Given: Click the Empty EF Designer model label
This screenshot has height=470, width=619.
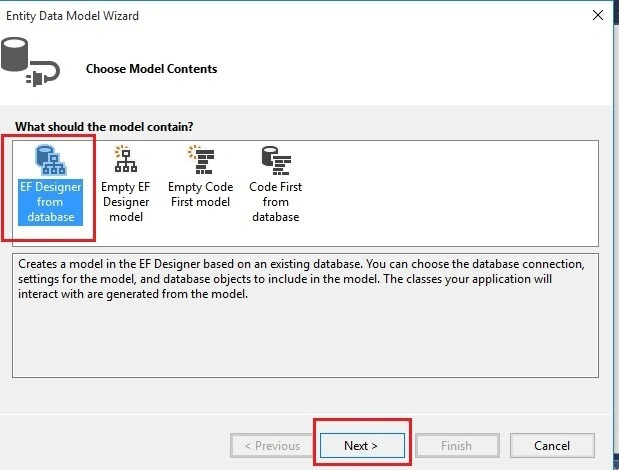Looking at the screenshot, I should [126, 202].
